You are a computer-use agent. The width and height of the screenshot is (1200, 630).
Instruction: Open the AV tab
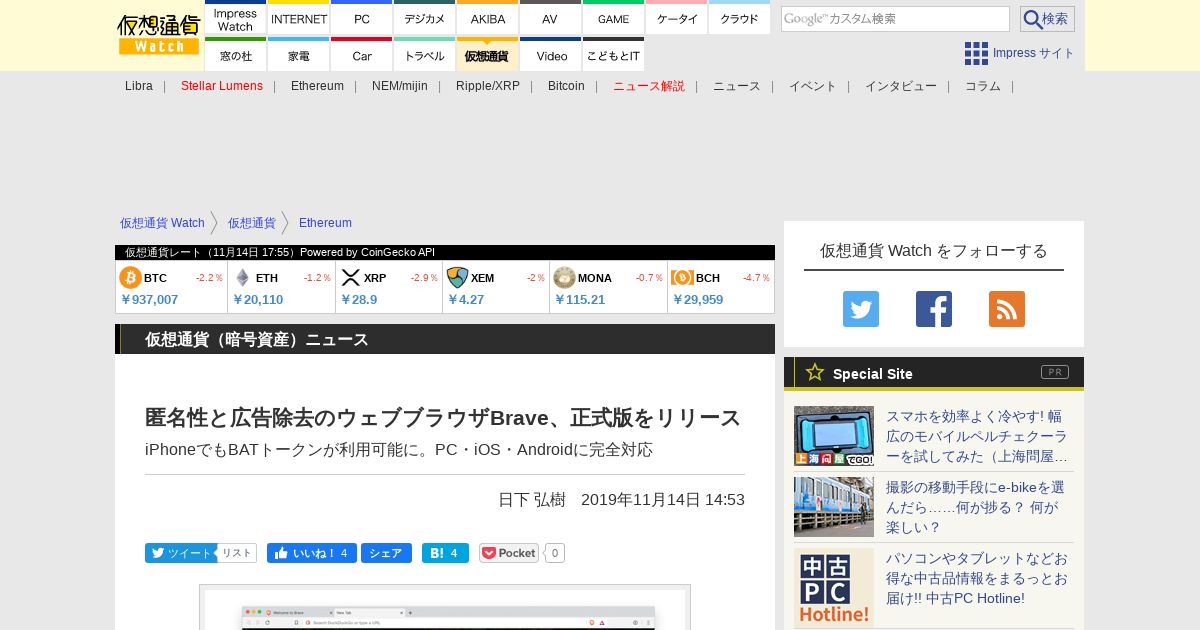[x=550, y=19]
